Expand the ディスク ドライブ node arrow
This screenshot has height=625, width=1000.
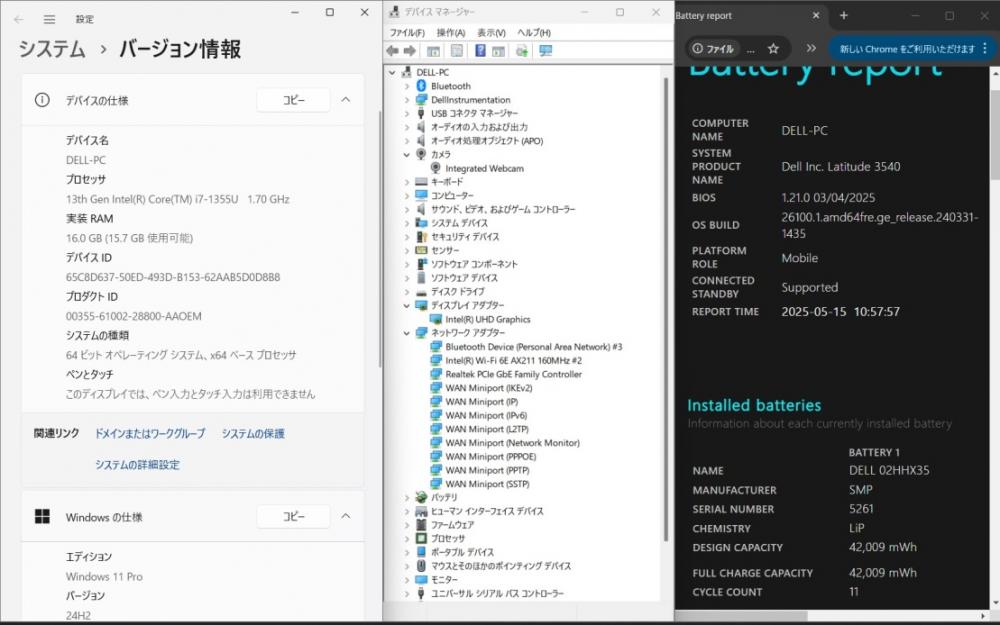point(407,291)
